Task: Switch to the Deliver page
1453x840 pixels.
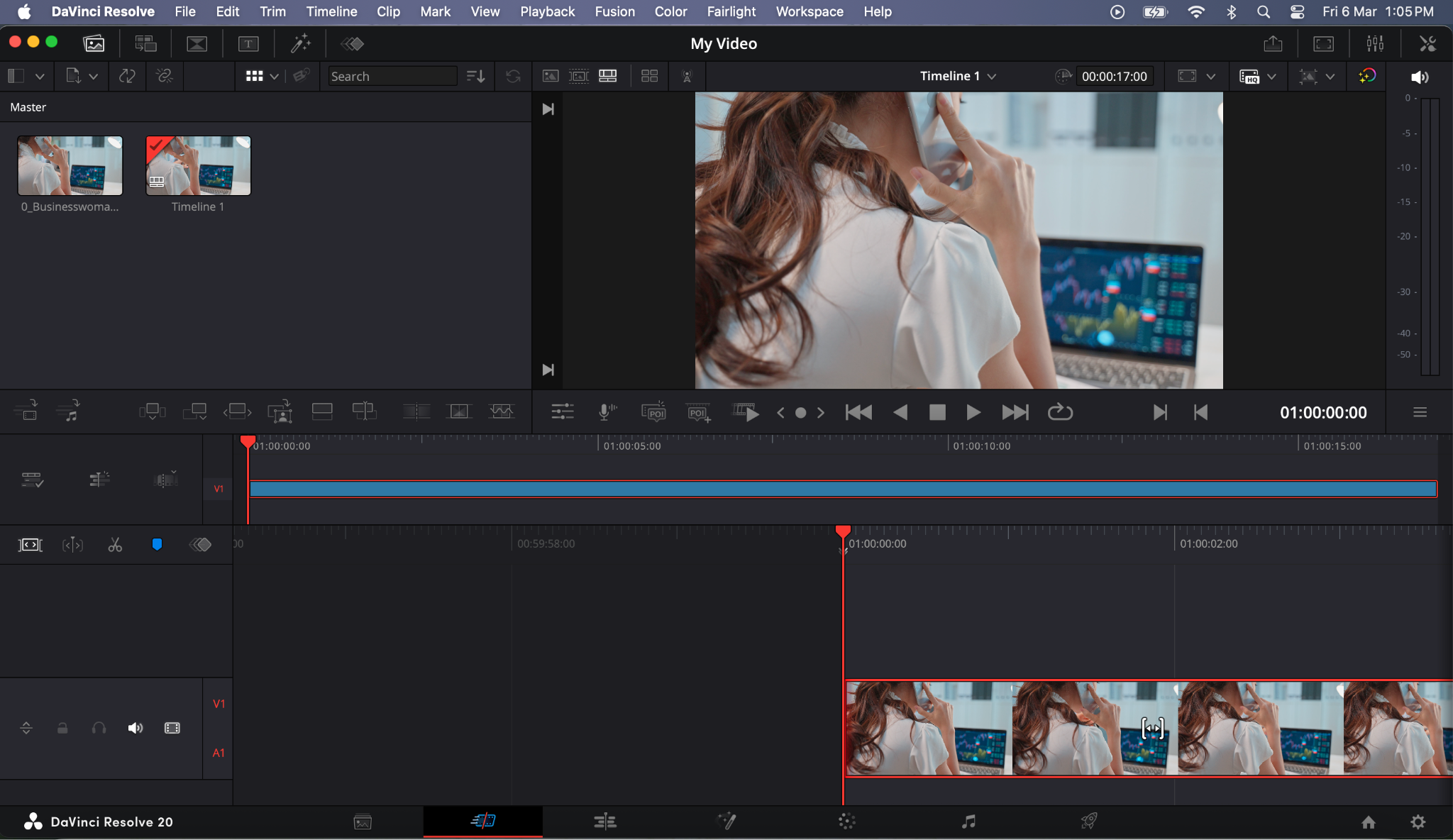Action: tap(1090, 822)
